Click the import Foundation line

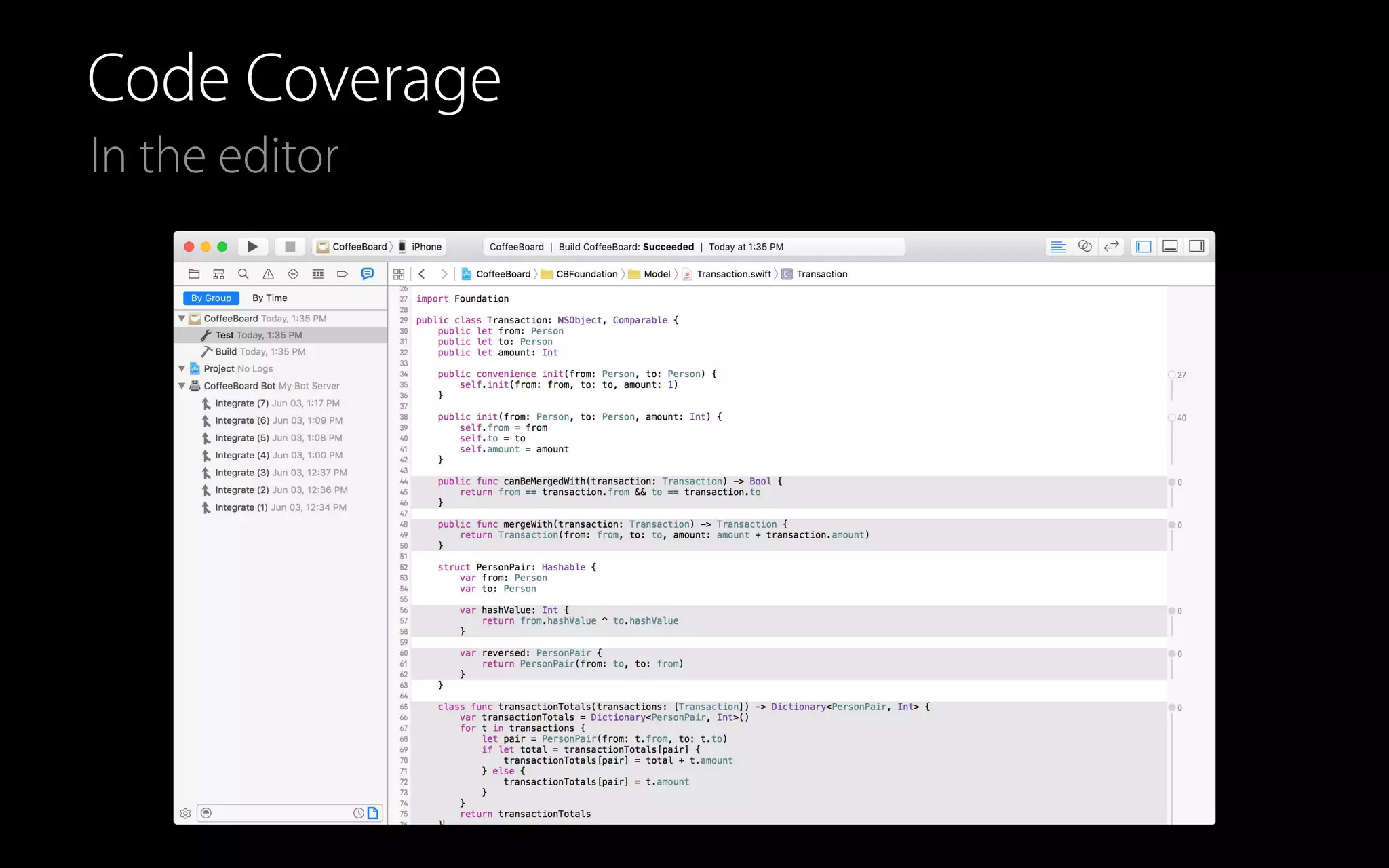(463, 299)
